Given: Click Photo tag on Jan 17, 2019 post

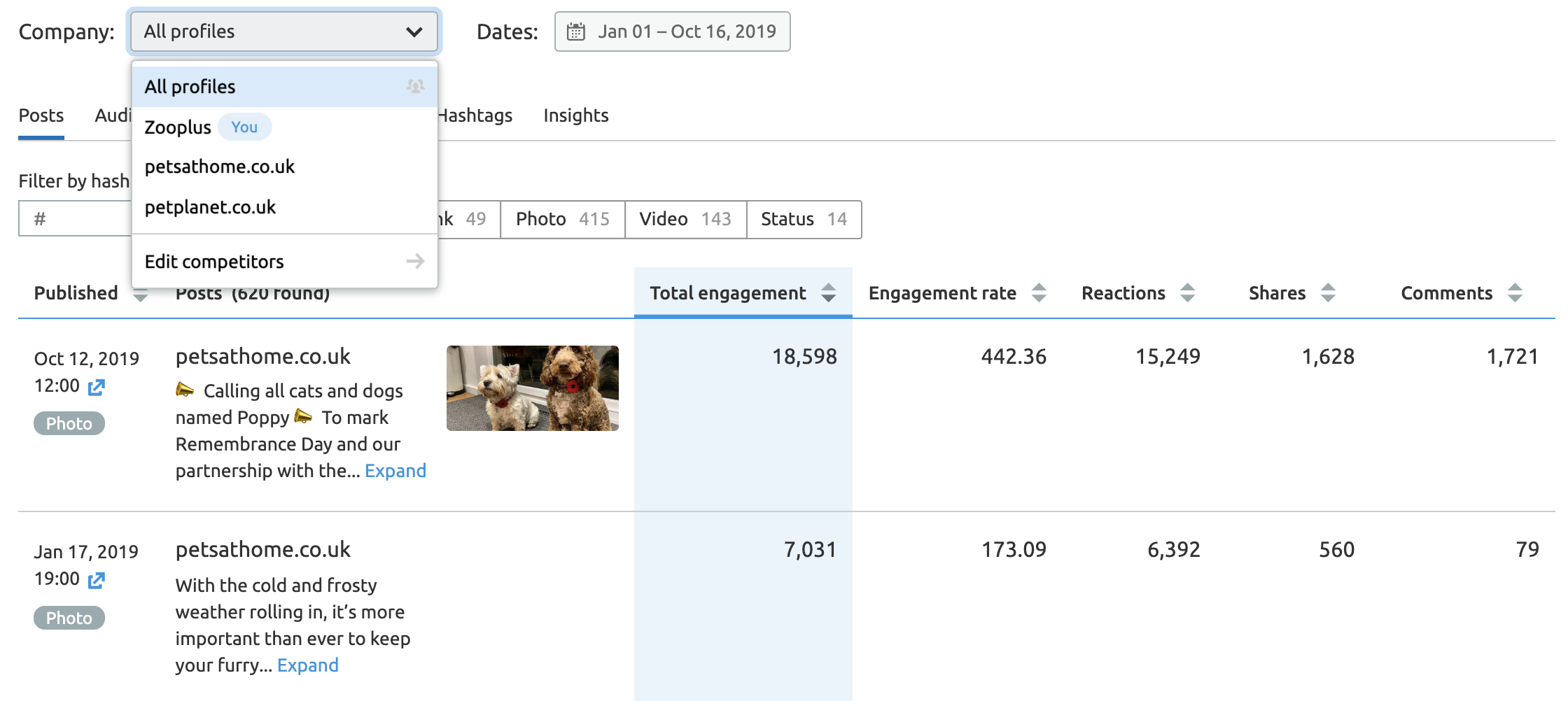Looking at the screenshot, I should point(69,618).
